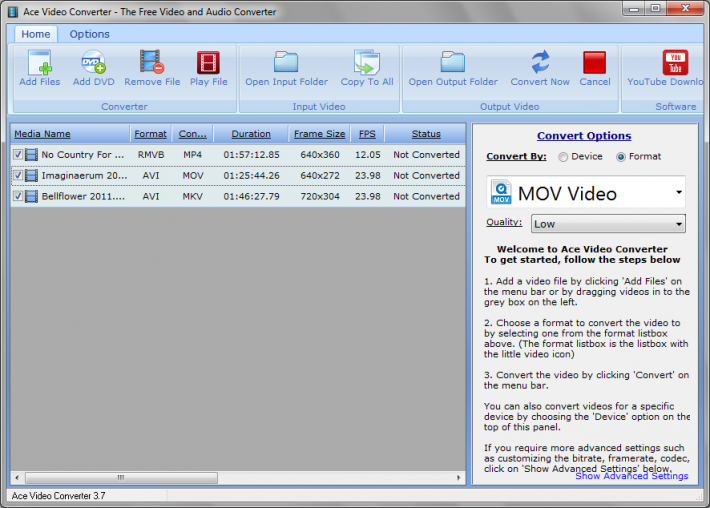Uncheck the Bellflower file checkbox
This screenshot has width=710, height=508.
[x=18, y=196]
